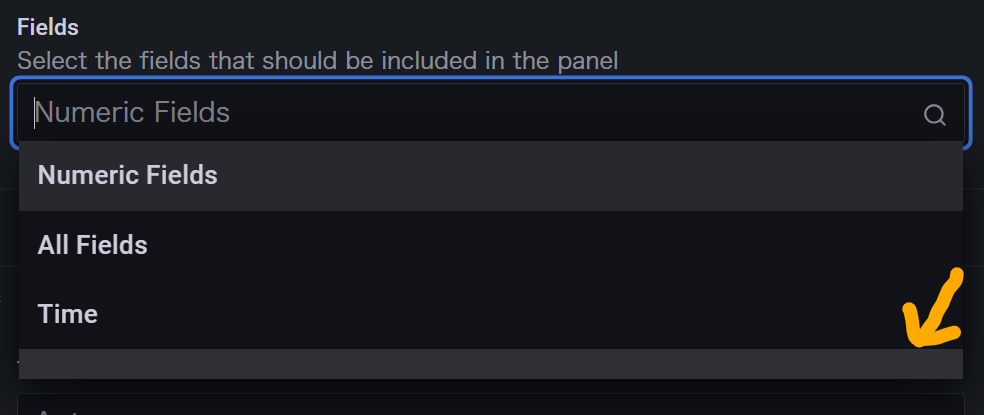The width and height of the screenshot is (984, 415).
Task: Click right end of the All Fields row
Action: (x=929, y=245)
